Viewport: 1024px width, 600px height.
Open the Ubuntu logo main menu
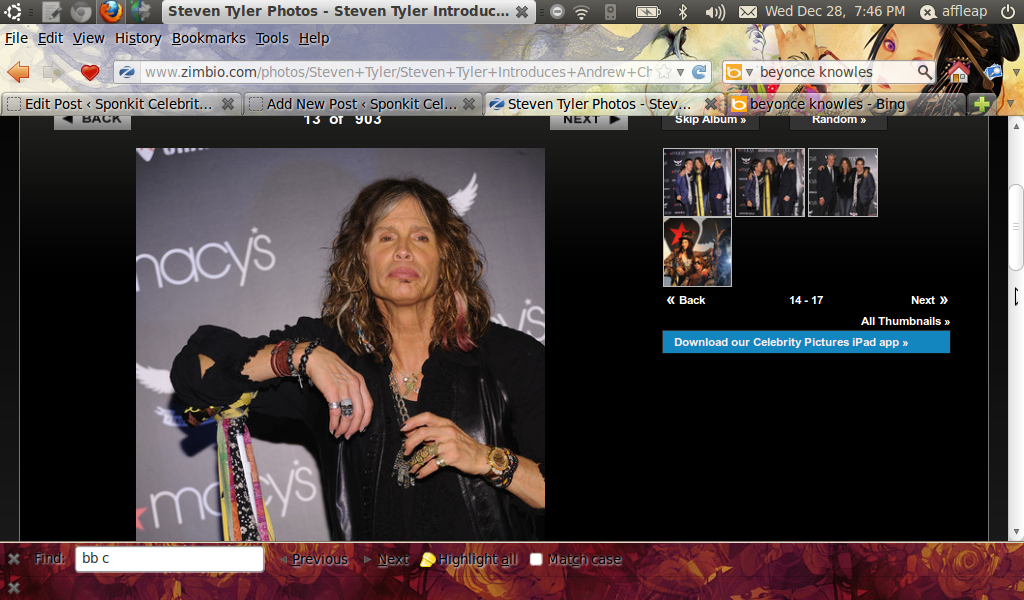point(12,11)
